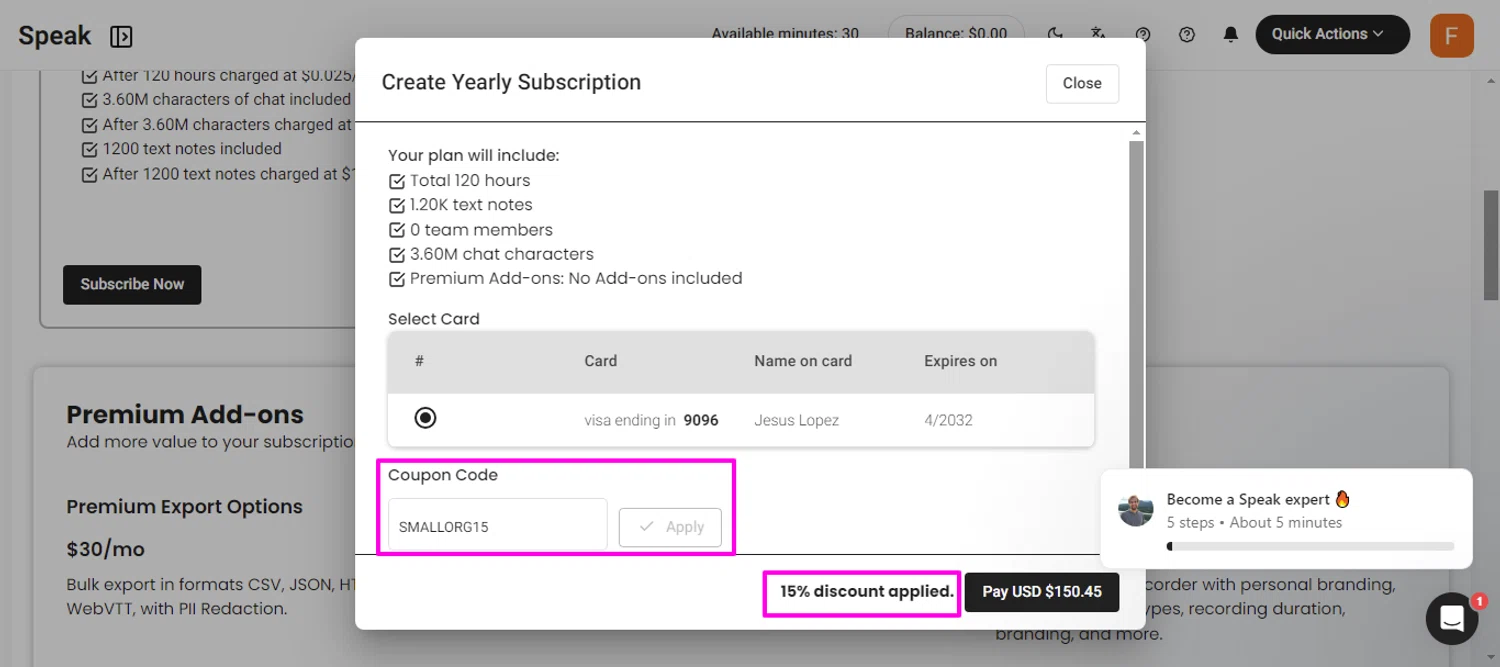Click the checkmark beside Total 120 hours
Screen dimensions: 1500x667
tap(397, 181)
